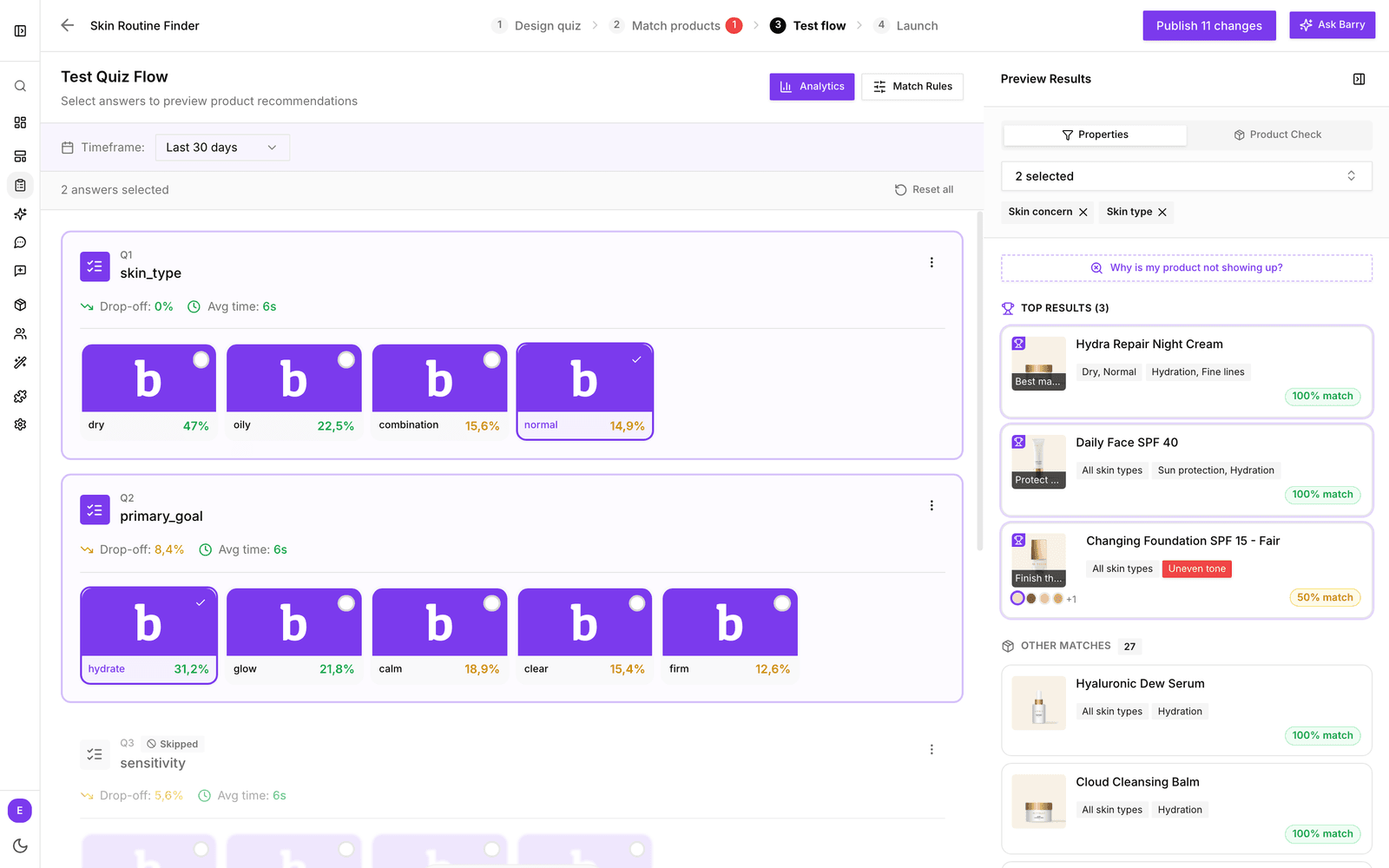Click the primary_goal question type icon
The width and height of the screenshot is (1389, 868).
[95, 510]
